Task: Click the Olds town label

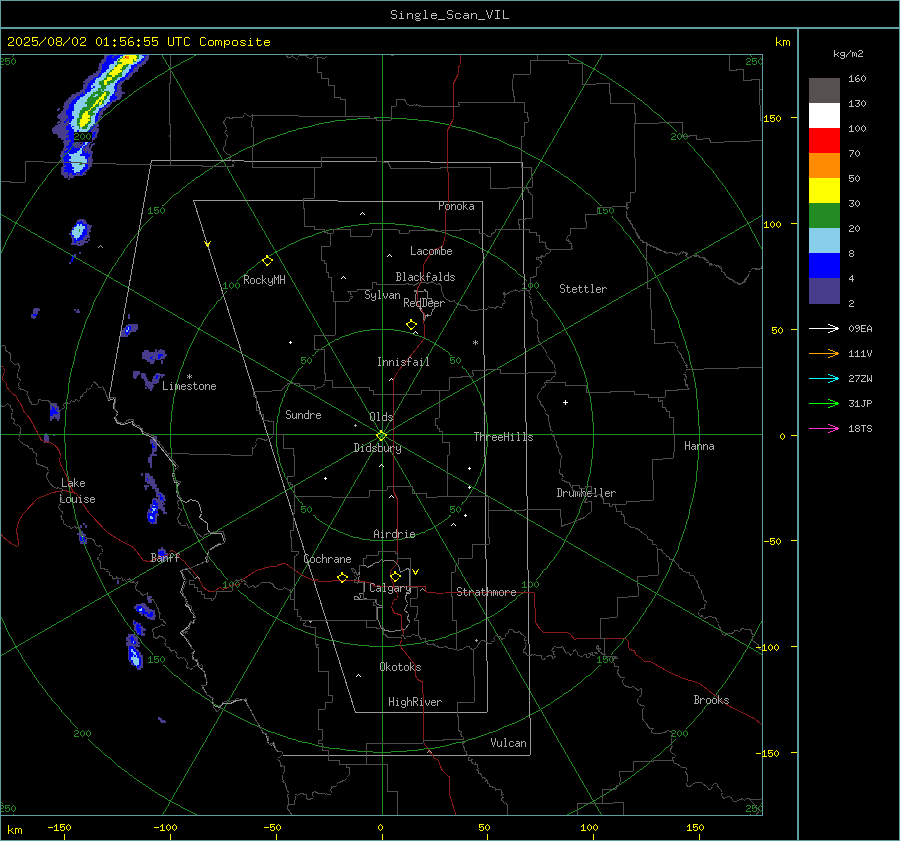Action: (x=381, y=417)
